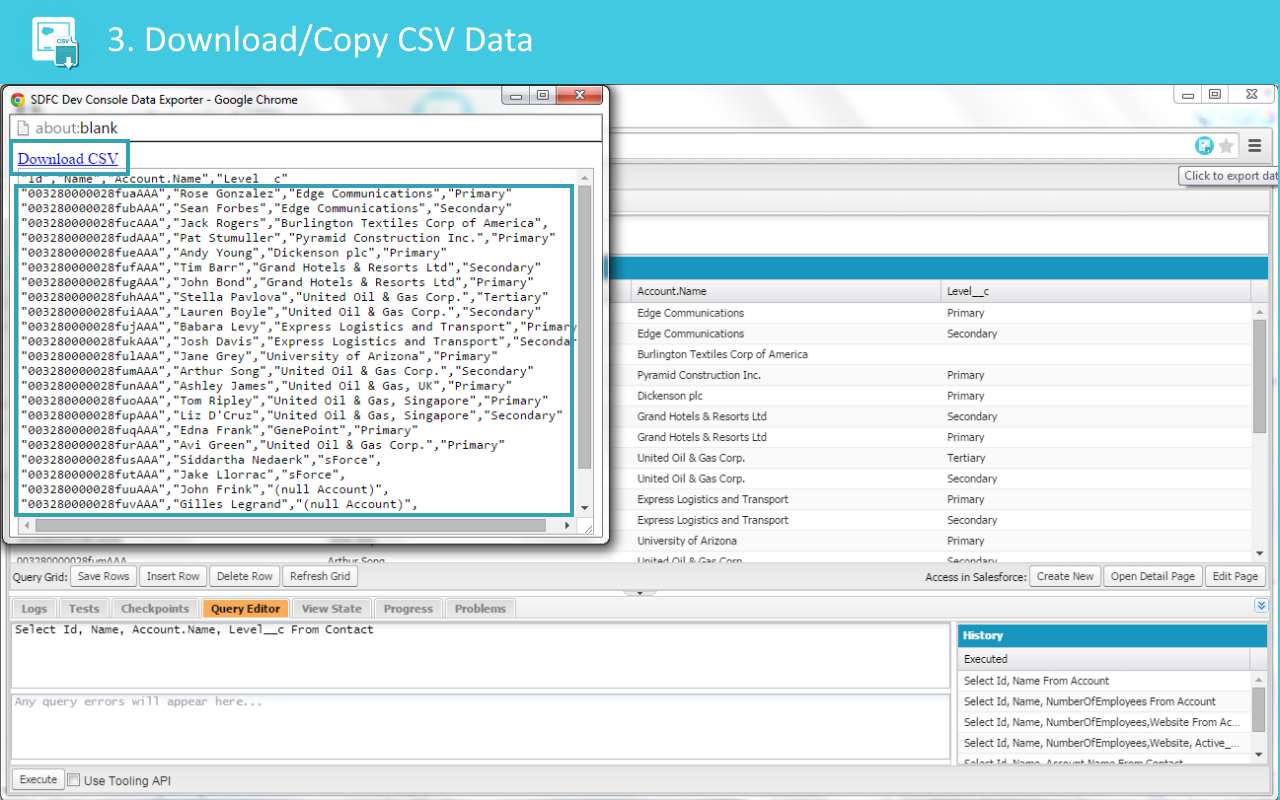1280x800 pixels.
Task: Click the about:blank address field
Action: pos(305,128)
